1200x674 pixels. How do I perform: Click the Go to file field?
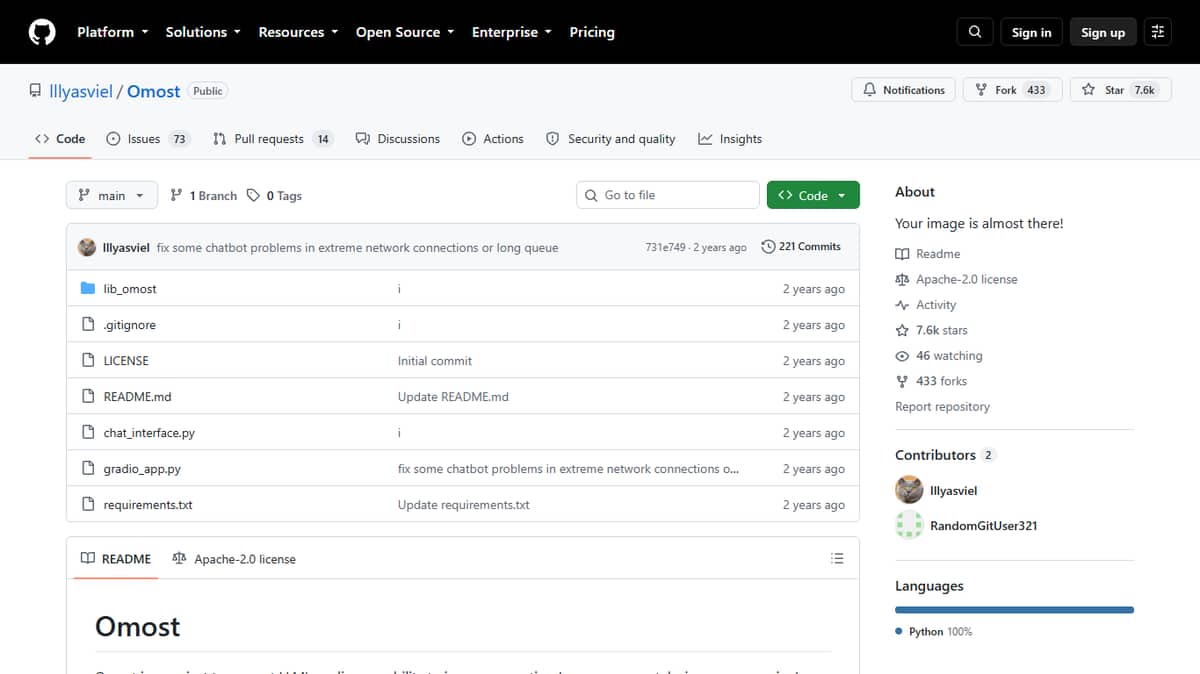668,195
